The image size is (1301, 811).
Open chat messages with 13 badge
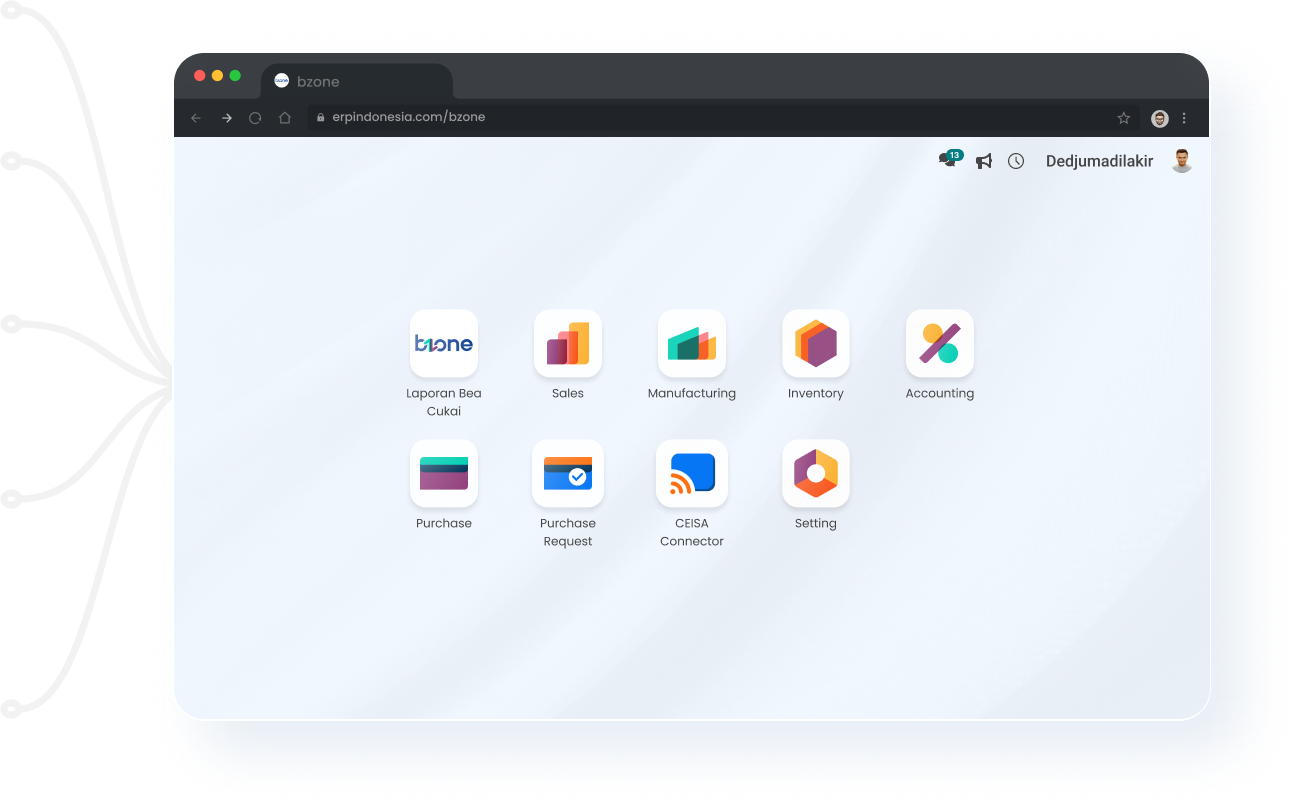point(950,159)
